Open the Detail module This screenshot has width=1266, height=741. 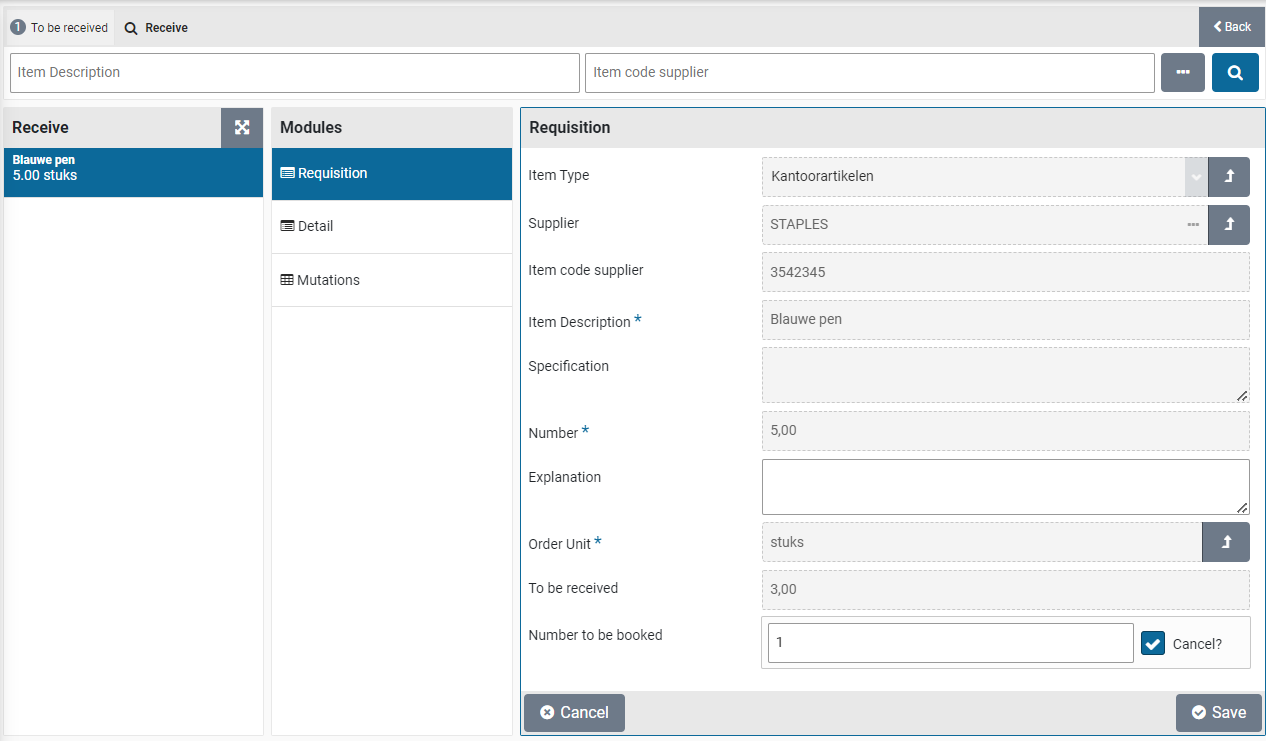click(391, 227)
